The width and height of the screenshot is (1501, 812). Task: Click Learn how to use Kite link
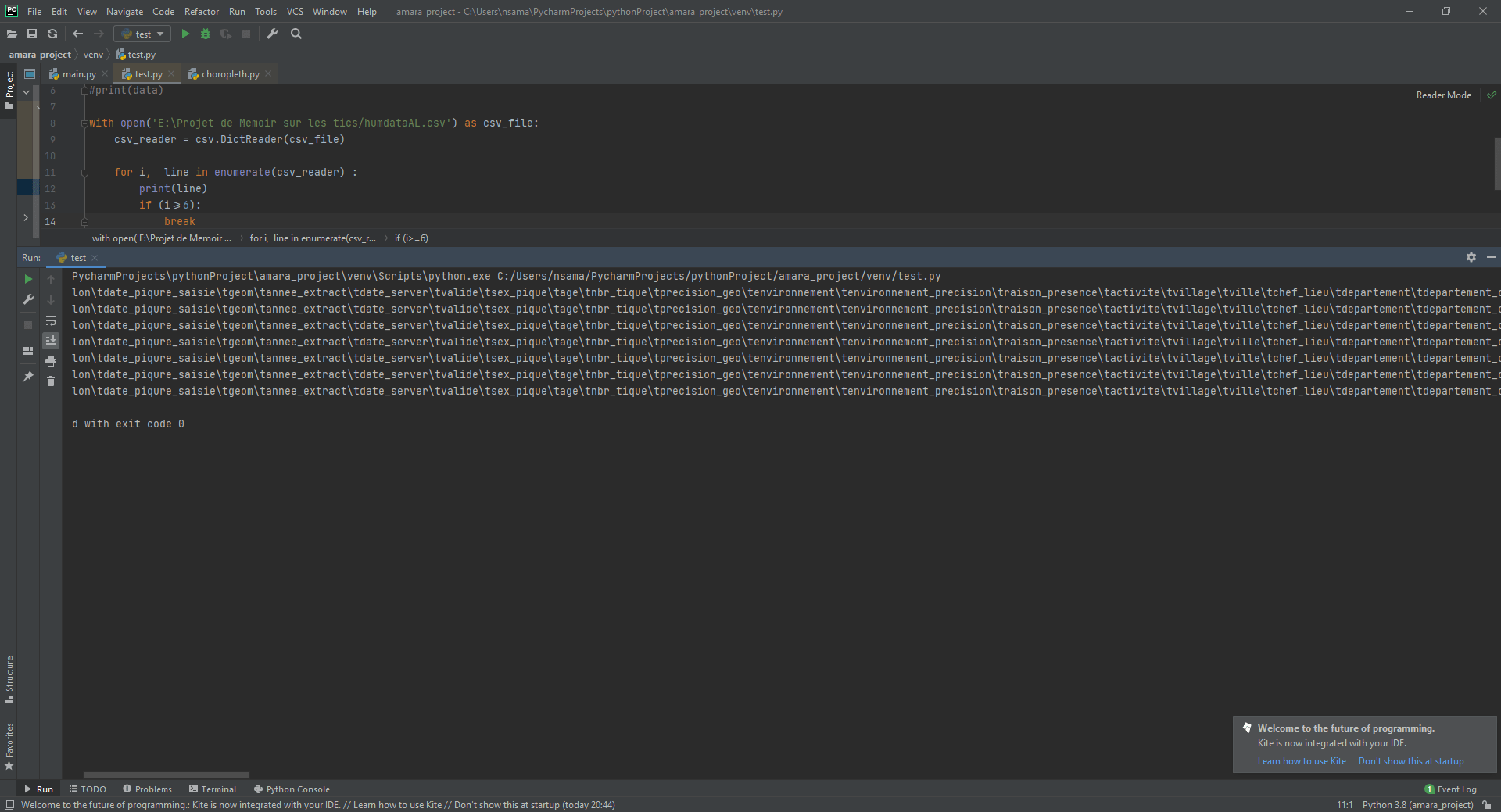(x=1301, y=760)
